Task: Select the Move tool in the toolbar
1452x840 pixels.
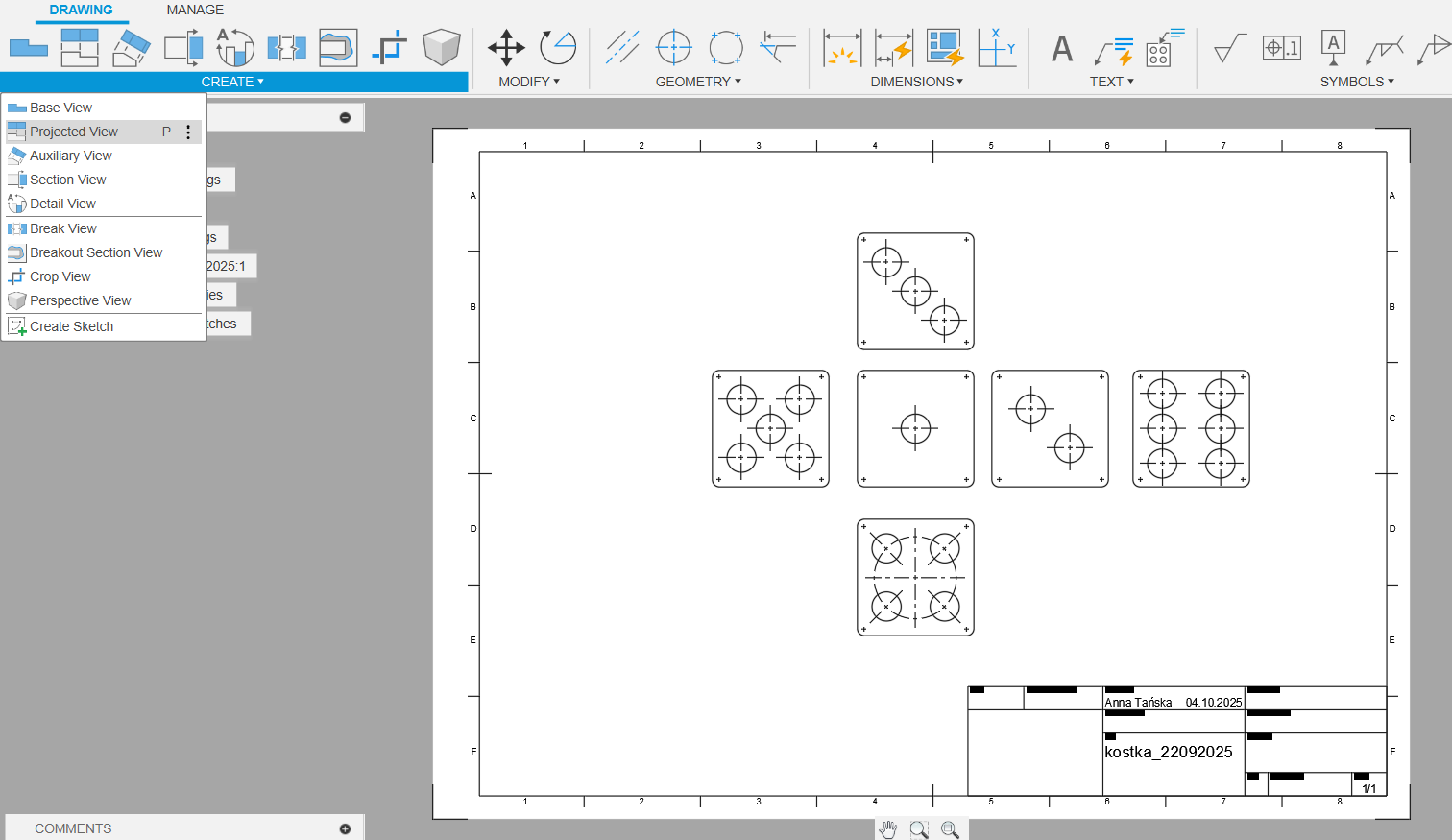Action: coord(506,47)
